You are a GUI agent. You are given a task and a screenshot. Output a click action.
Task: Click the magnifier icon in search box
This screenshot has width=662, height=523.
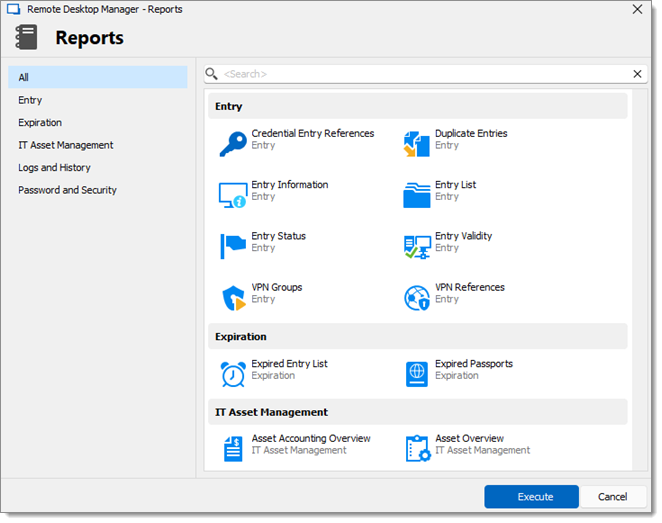click(211, 74)
